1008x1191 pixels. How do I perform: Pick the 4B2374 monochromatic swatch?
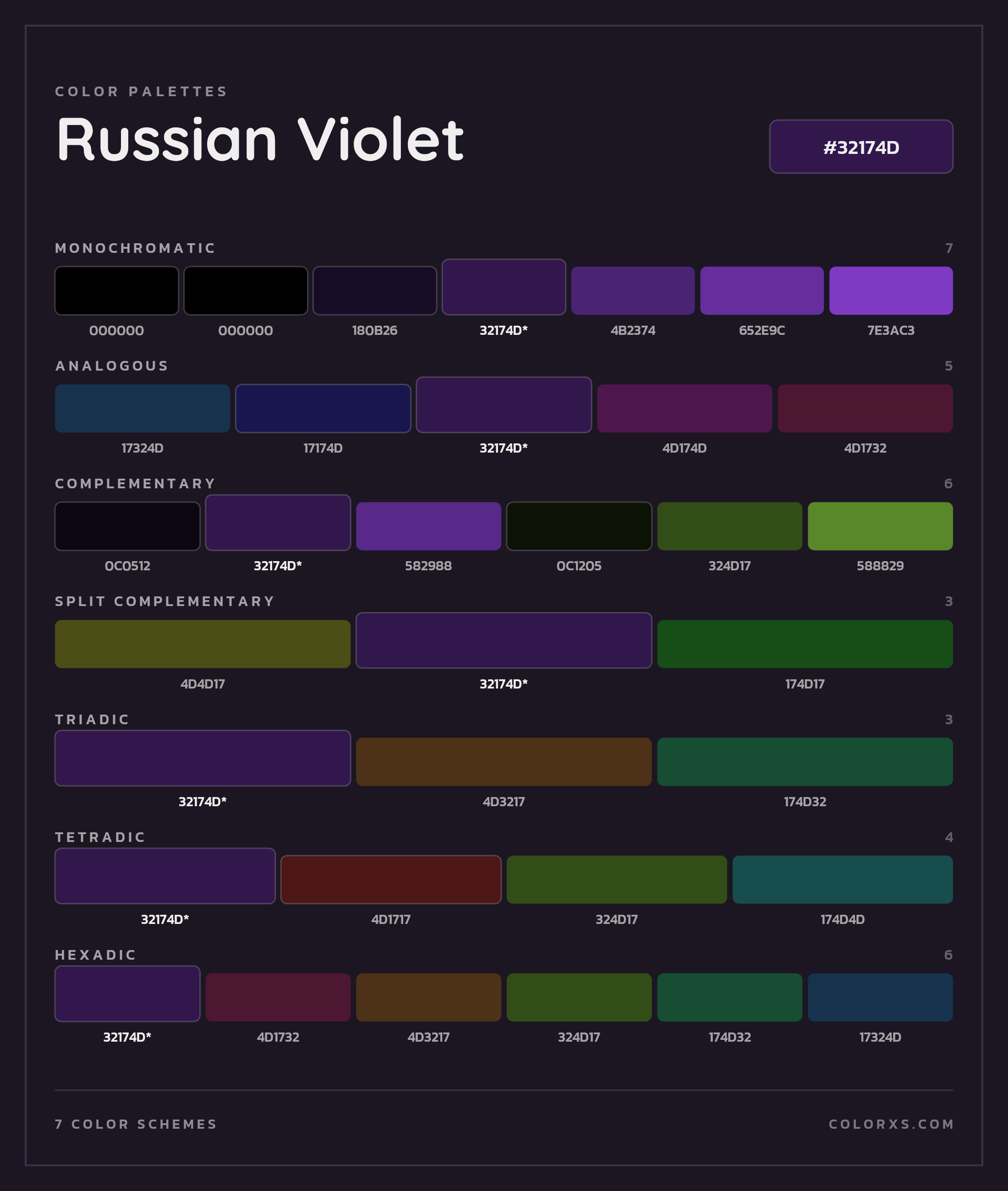coord(633,291)
